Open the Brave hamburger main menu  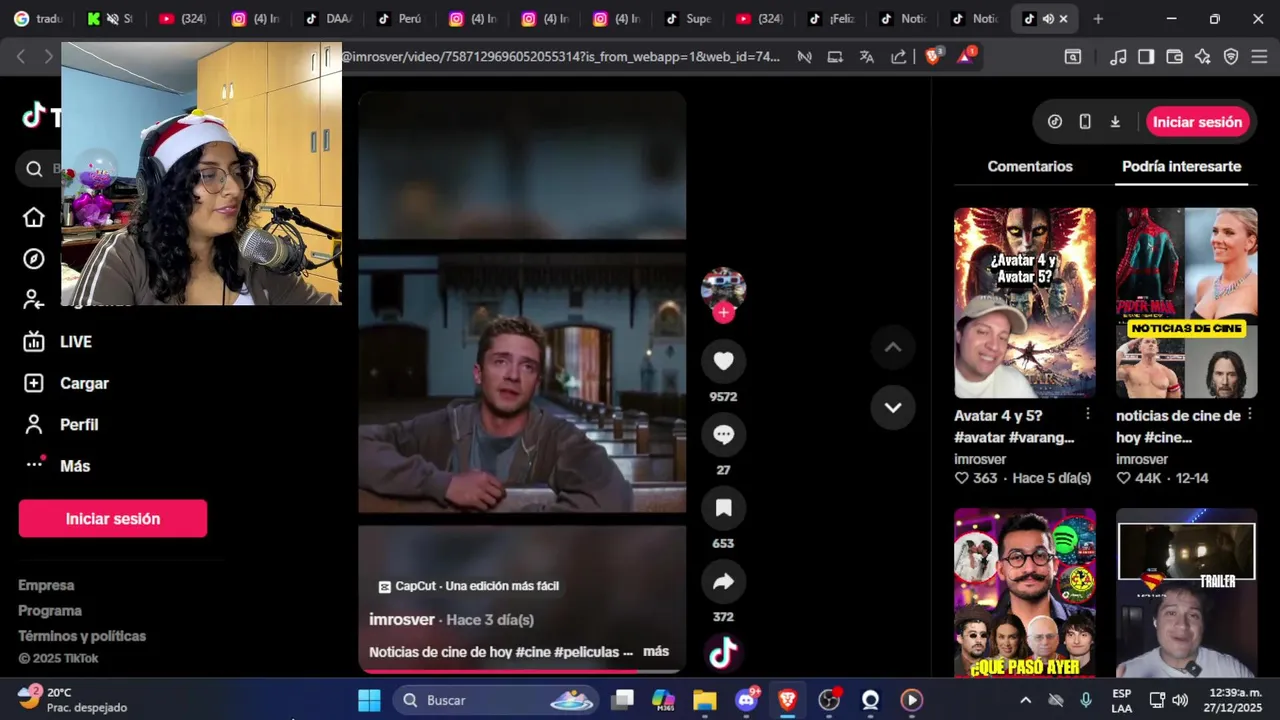tap(1259, 57)
